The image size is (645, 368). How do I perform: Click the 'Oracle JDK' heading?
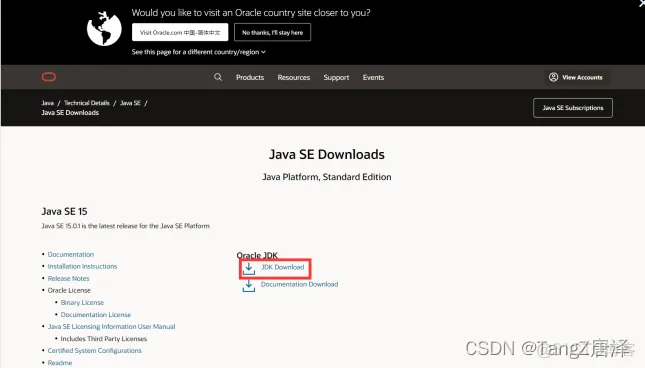coord(257,255)
